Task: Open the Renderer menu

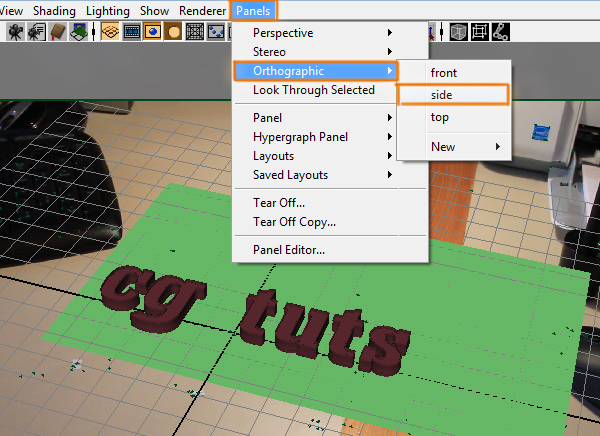Action: coord(202,11)
